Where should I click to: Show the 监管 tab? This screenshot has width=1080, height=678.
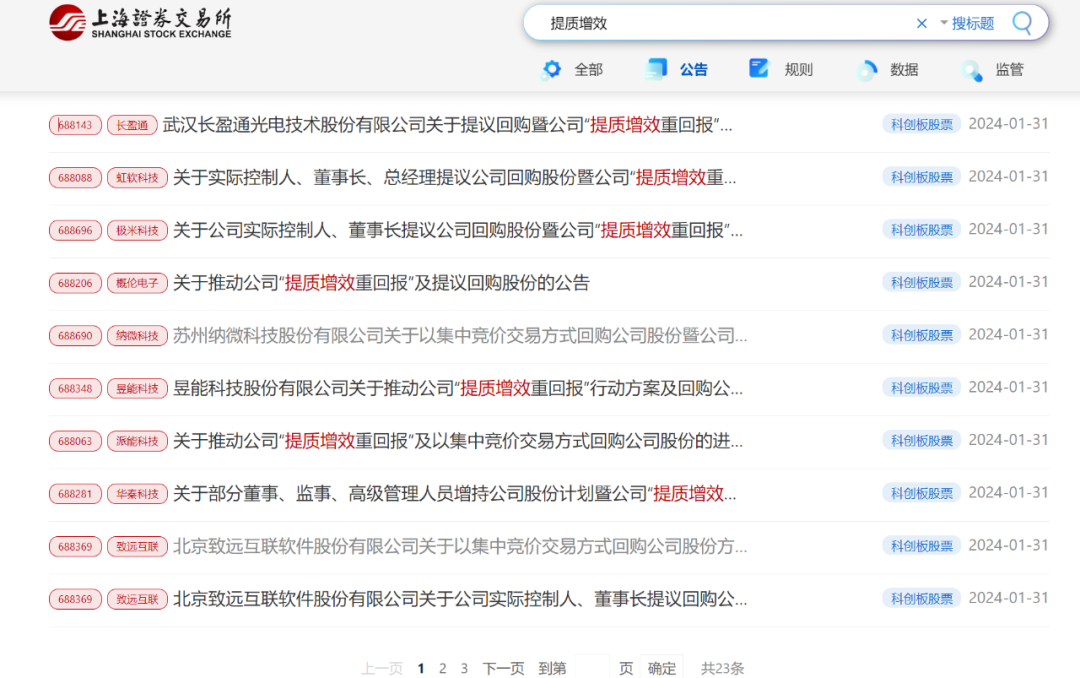[993, 70]
